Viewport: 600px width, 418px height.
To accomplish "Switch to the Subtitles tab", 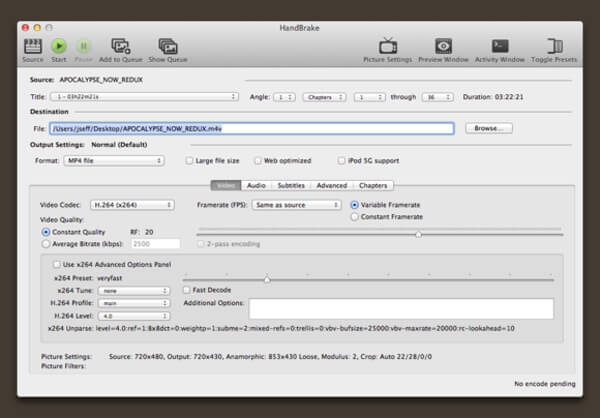I will (290, 185).
